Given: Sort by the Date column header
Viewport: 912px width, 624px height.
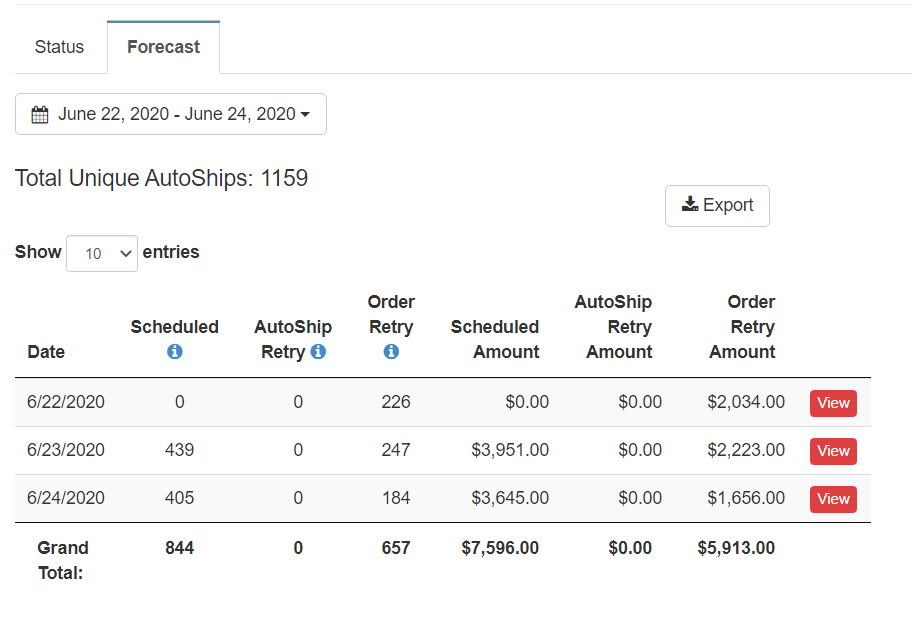Looking at the screenshot, I should click(x=46, y=352).
